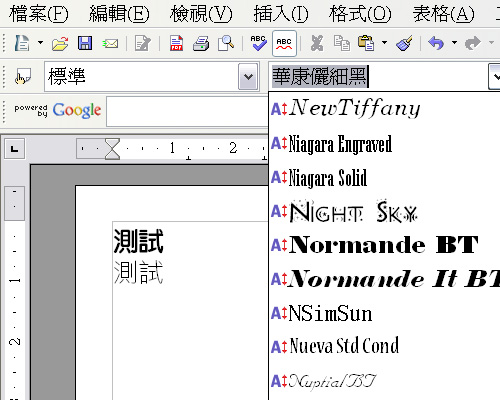The image size is (500, 400).
Task: Run the Spelling and Grammar check icon
Action: [258, 43]
